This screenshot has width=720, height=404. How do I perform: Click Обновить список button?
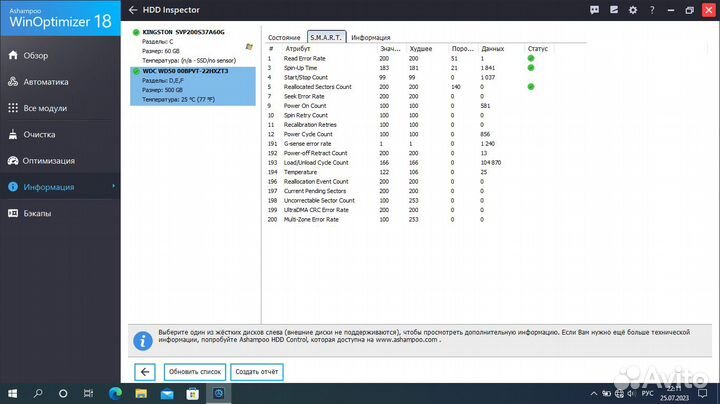[x=195, y=372]
